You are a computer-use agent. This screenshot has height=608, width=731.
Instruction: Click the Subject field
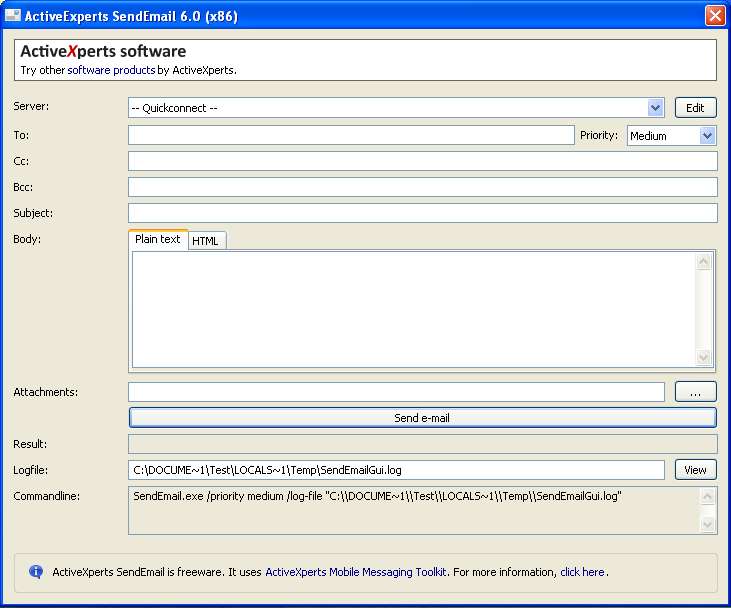(422, 213)
